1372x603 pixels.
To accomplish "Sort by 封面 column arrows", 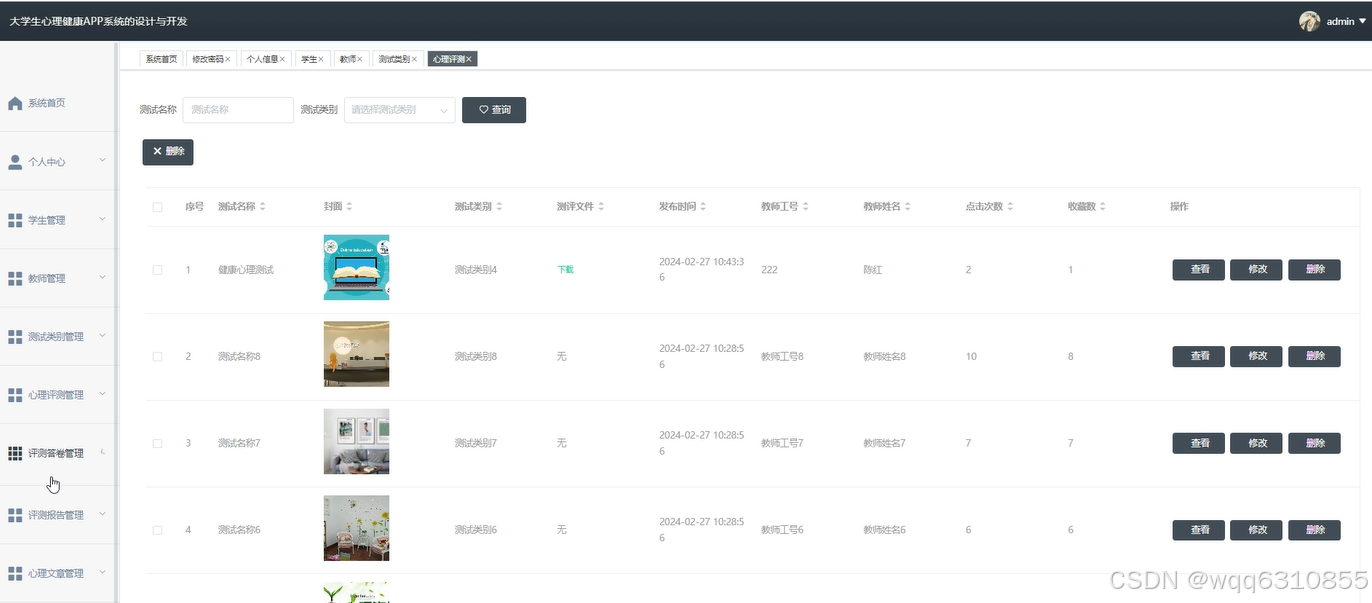I will click(x=349, y=207).
